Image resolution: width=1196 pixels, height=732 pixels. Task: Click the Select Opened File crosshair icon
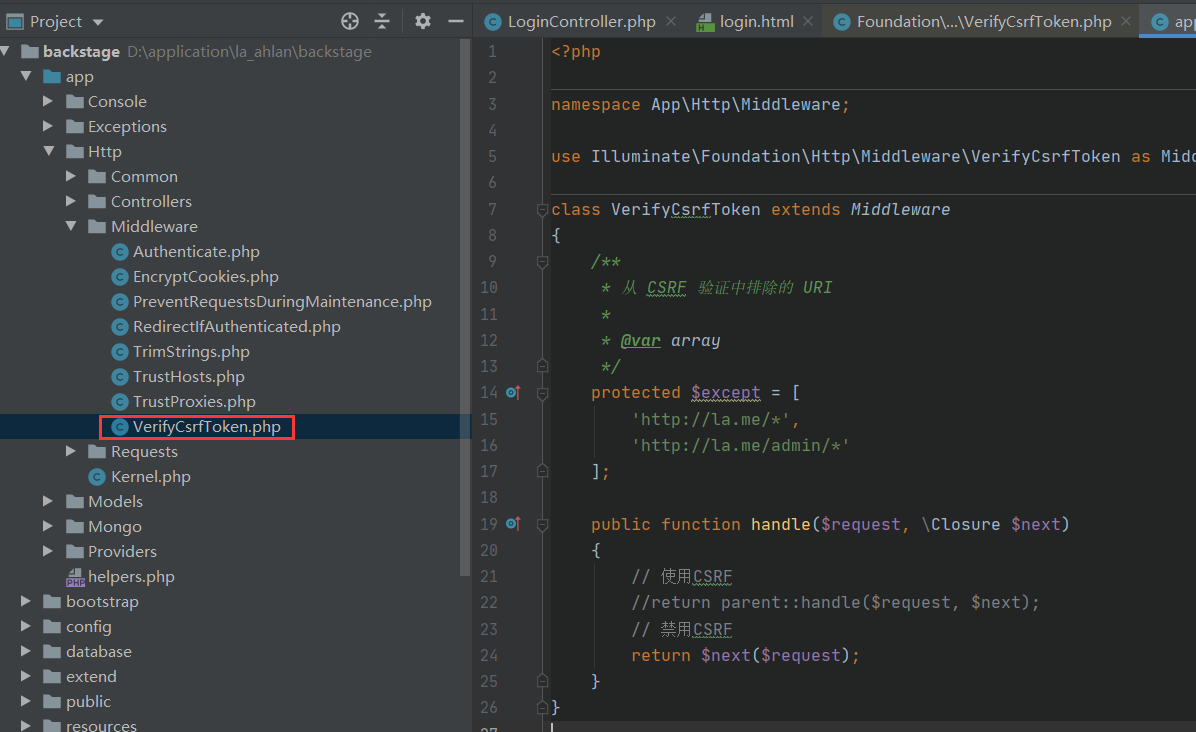tap(349, 20)
